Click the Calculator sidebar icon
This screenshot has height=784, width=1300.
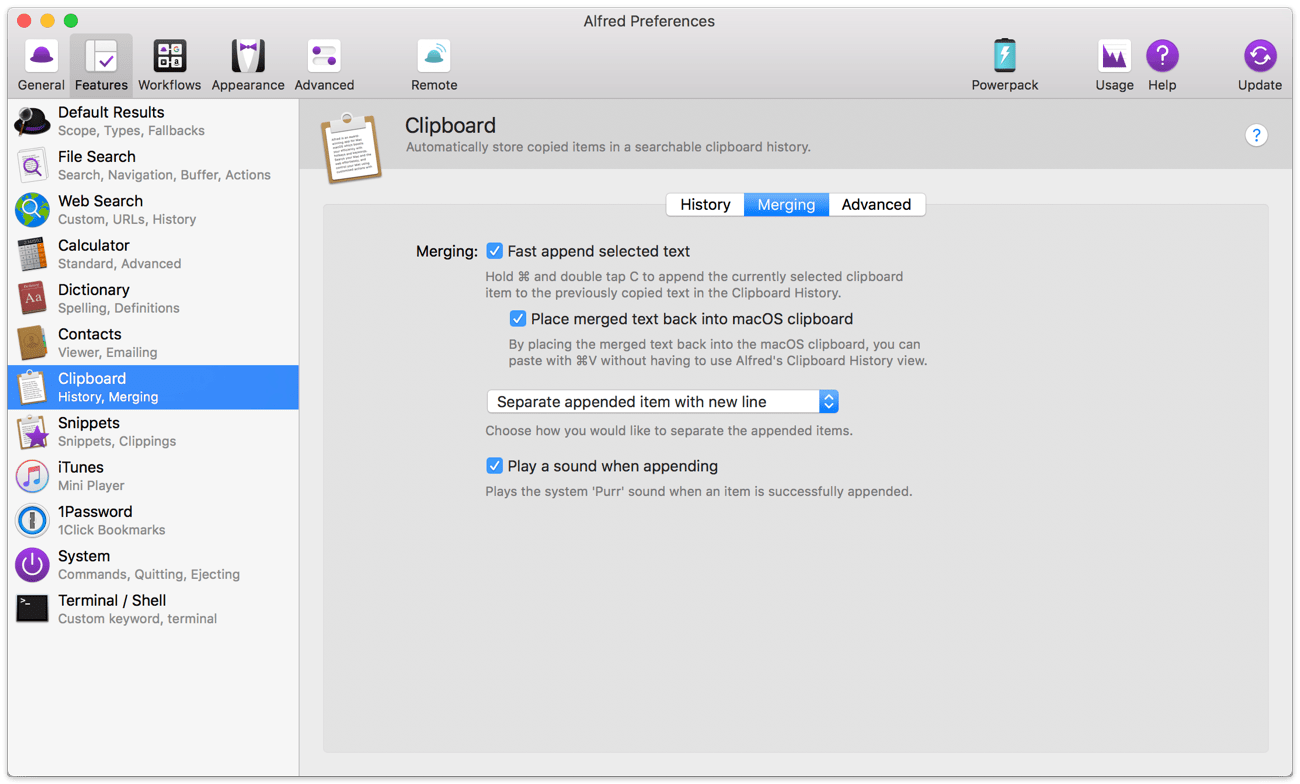[32, 254]
